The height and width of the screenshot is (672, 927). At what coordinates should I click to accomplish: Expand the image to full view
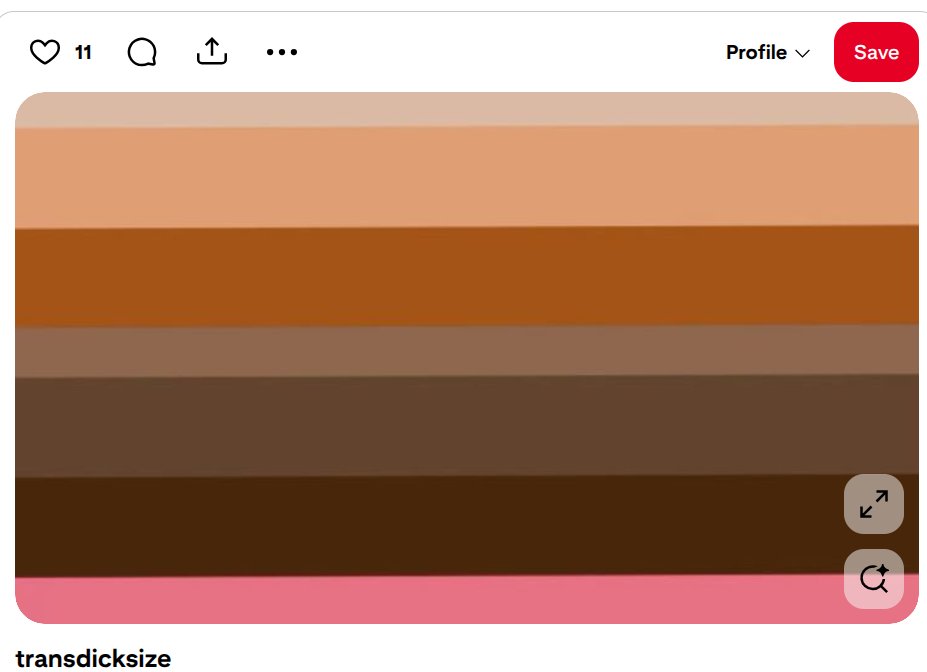tap(874, 504)
